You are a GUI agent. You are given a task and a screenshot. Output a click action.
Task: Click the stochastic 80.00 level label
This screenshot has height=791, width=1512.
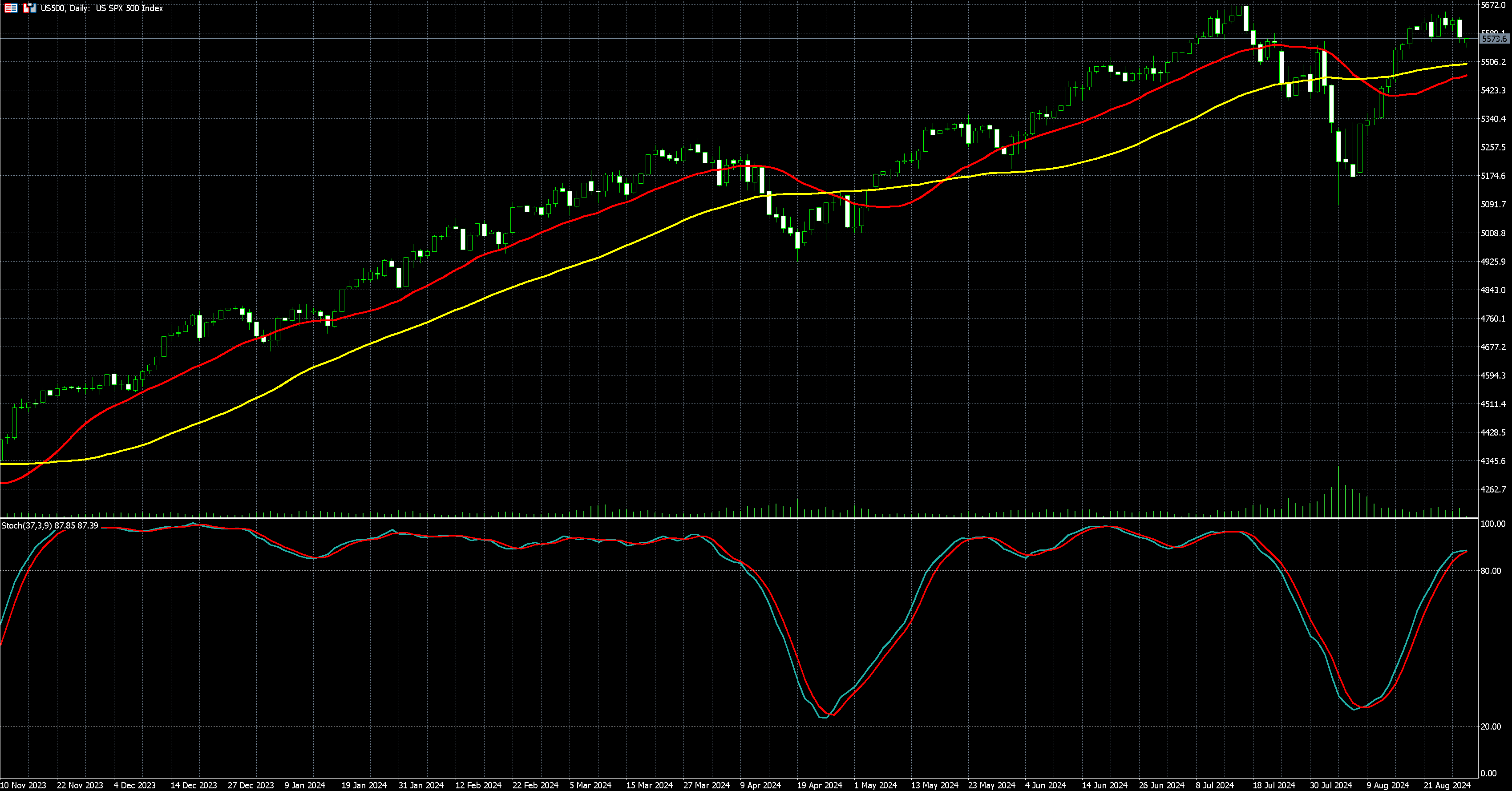[x=1491, y=570]
